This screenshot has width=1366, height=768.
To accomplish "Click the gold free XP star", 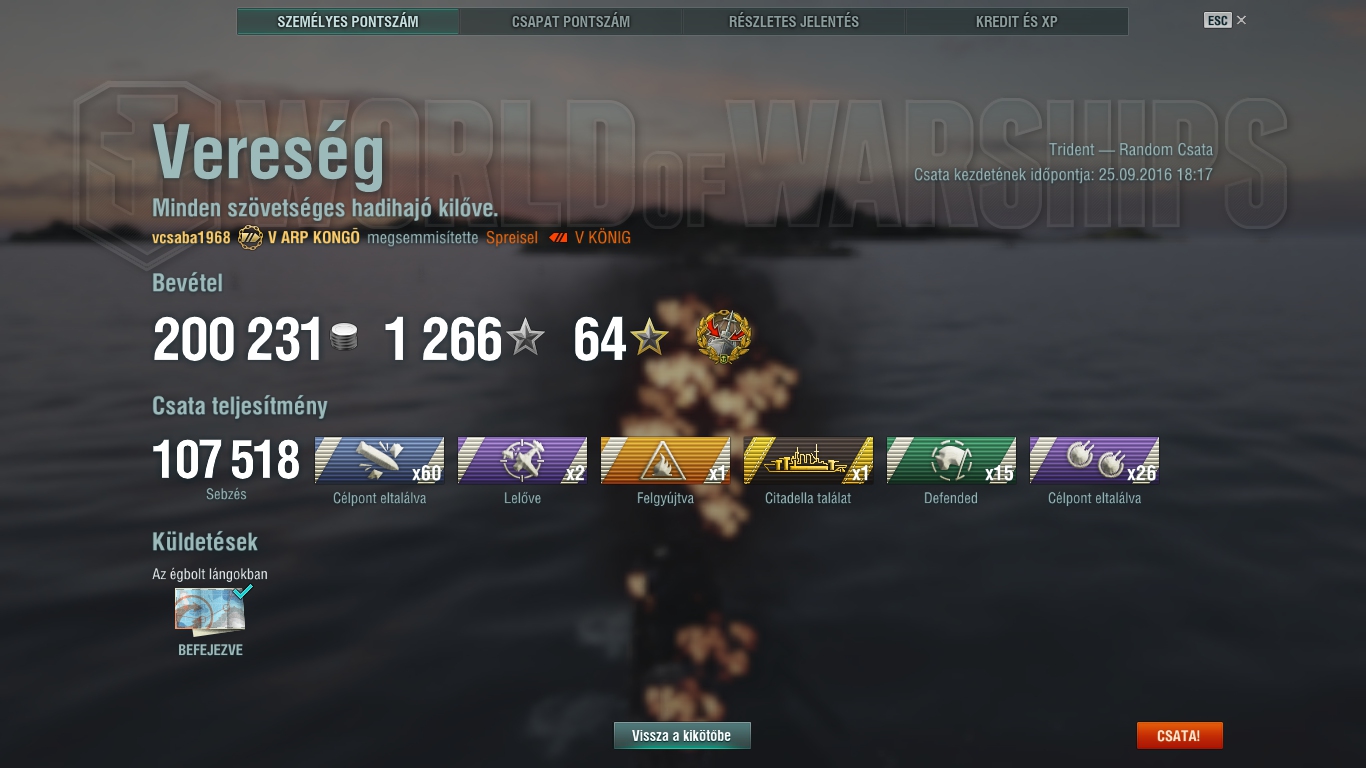I will [x=649, y=339].
